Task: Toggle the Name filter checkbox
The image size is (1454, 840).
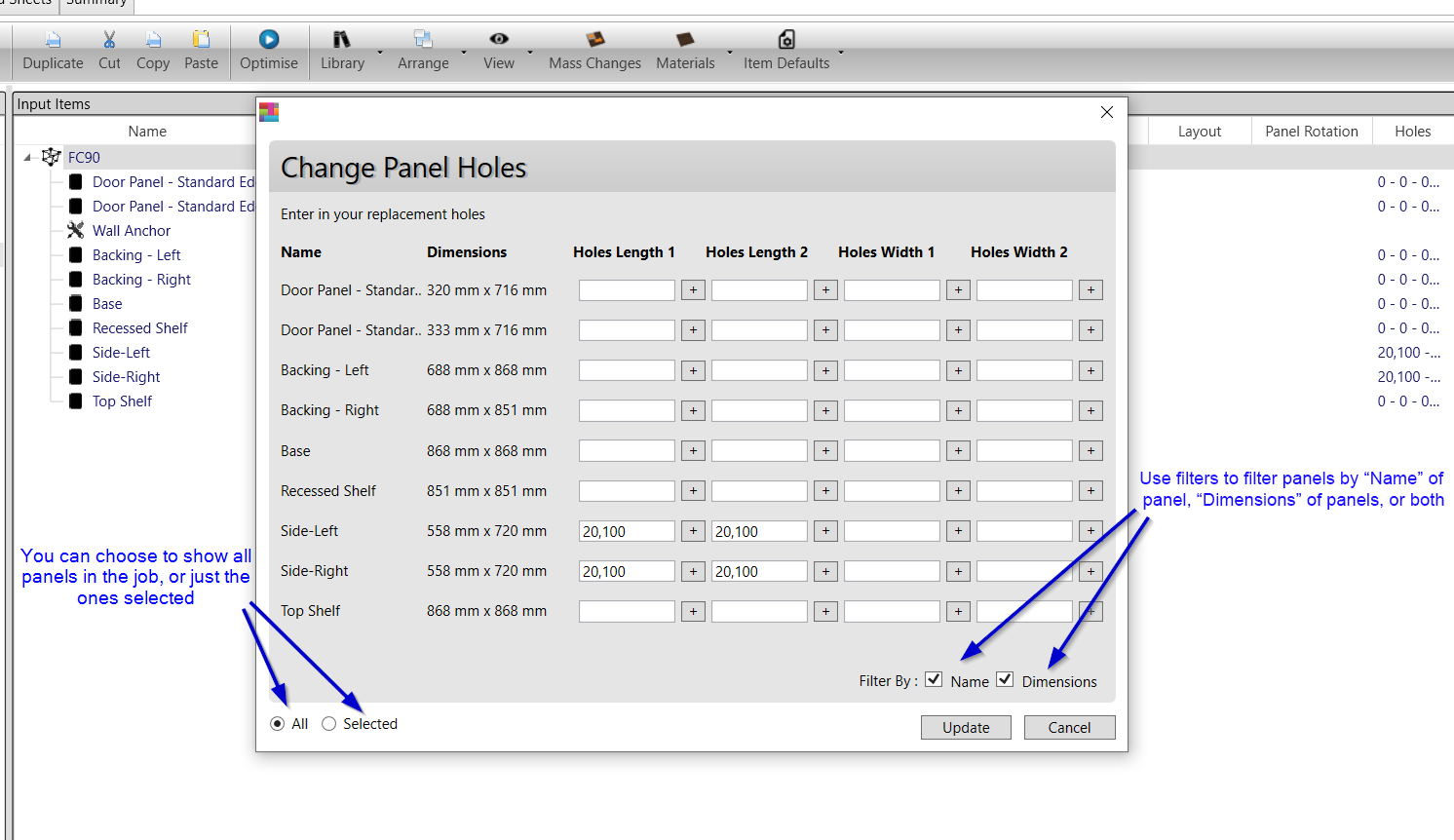Action: 934,679
